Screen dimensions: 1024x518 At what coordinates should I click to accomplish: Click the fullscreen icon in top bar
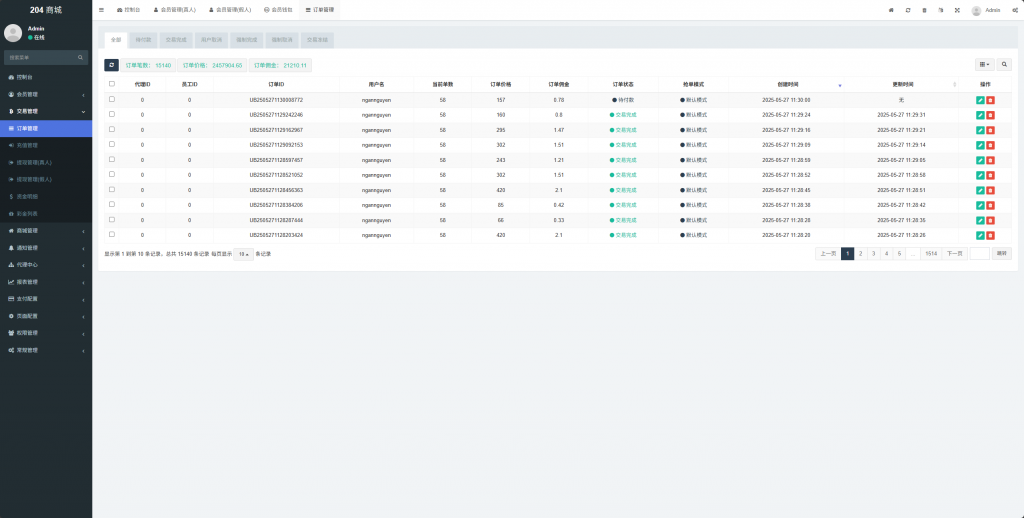(x=957, y=10)
